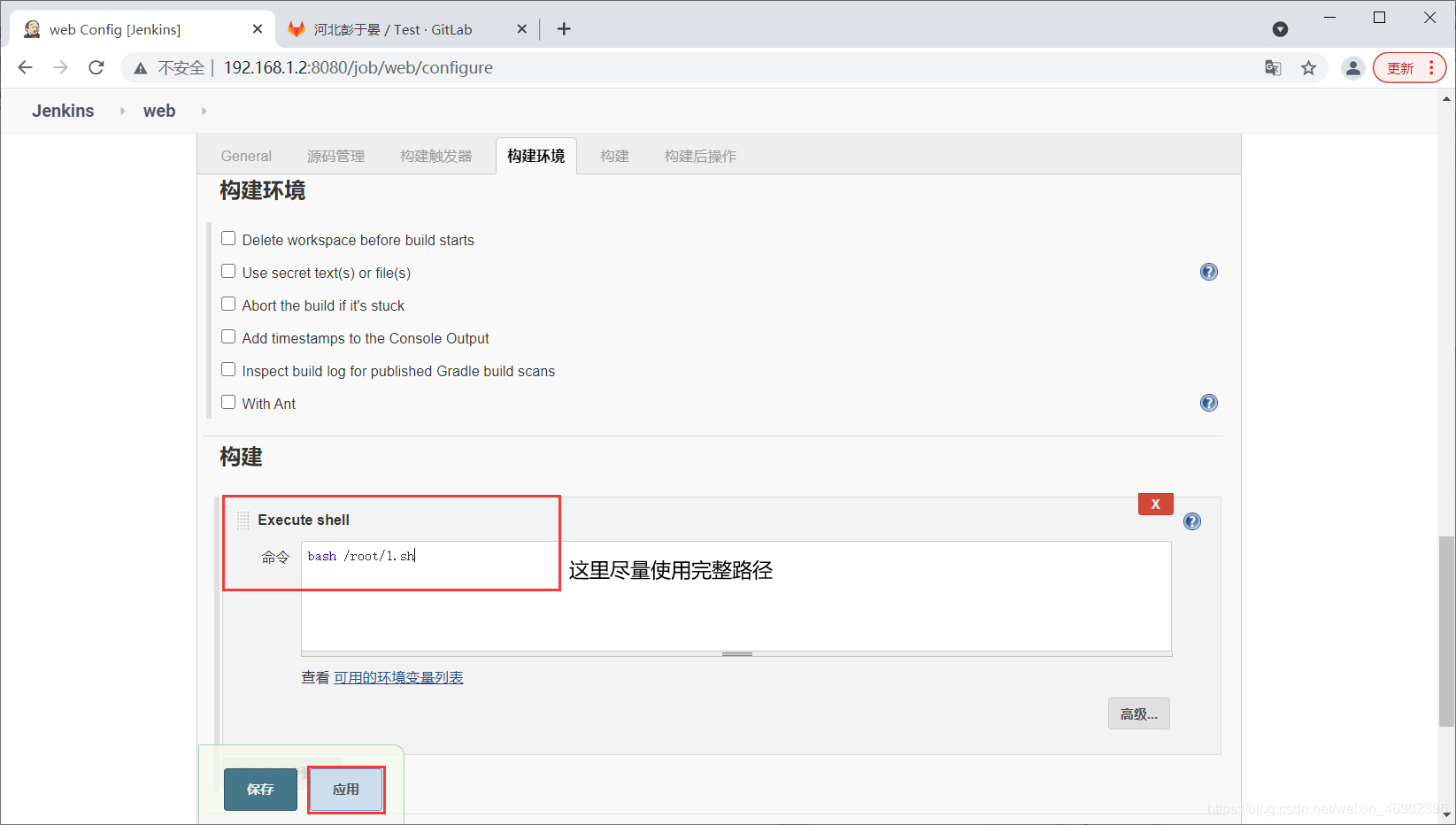Enable Inspect build log for Gradle scans
The image size is (1456, 825).
click(x=228, y=370)
